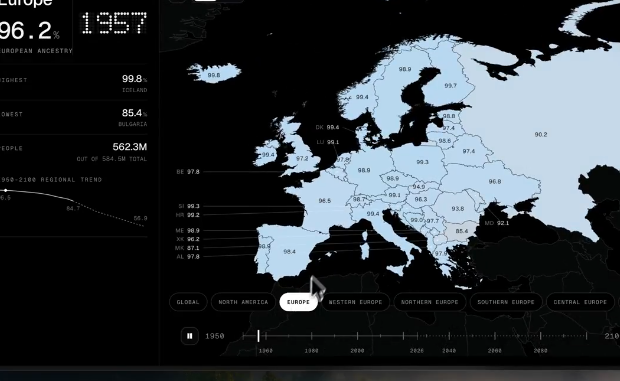Jump to 2060 on the timeline

(x=495, y=351)
